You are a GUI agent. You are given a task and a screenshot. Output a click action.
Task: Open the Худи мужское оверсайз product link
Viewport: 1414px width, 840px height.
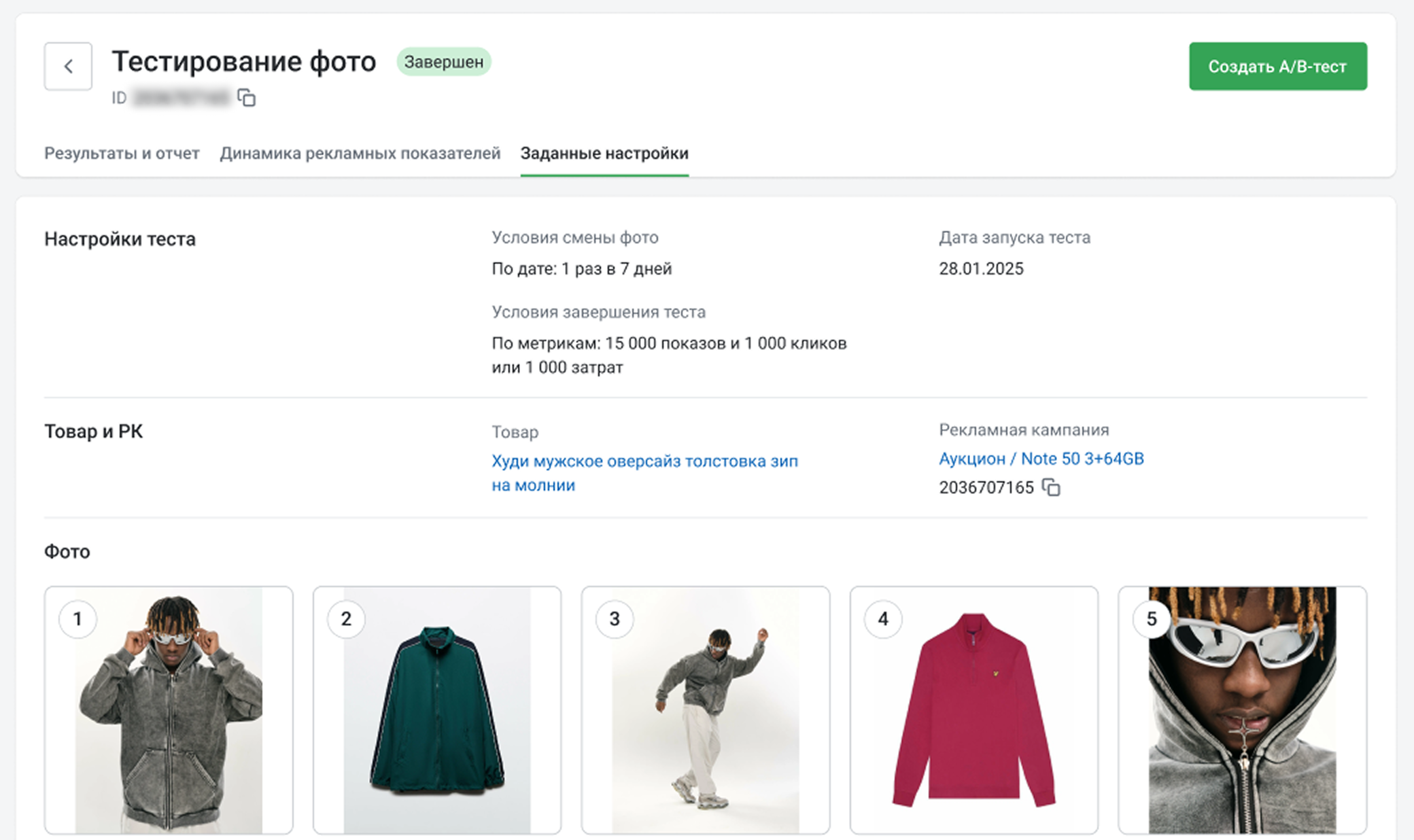[644, 462]
